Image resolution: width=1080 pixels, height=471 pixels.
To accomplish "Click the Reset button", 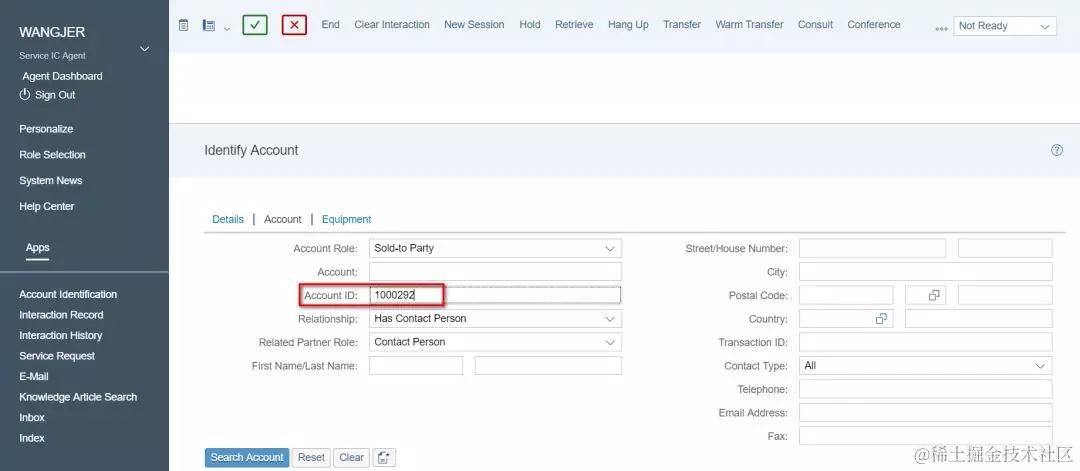I will pos(311,458).
